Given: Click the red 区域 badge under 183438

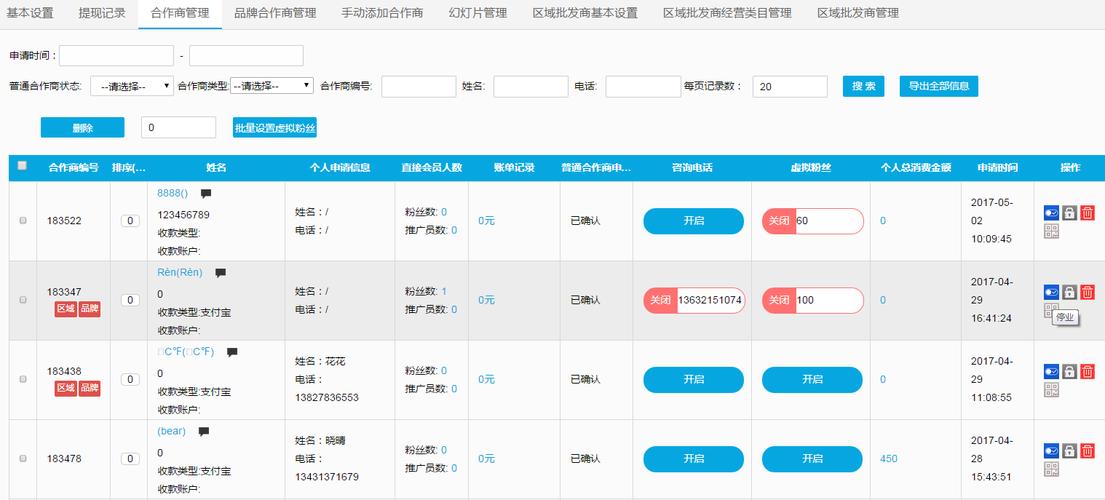Looking at the screenshot, I should coord(66,388).
